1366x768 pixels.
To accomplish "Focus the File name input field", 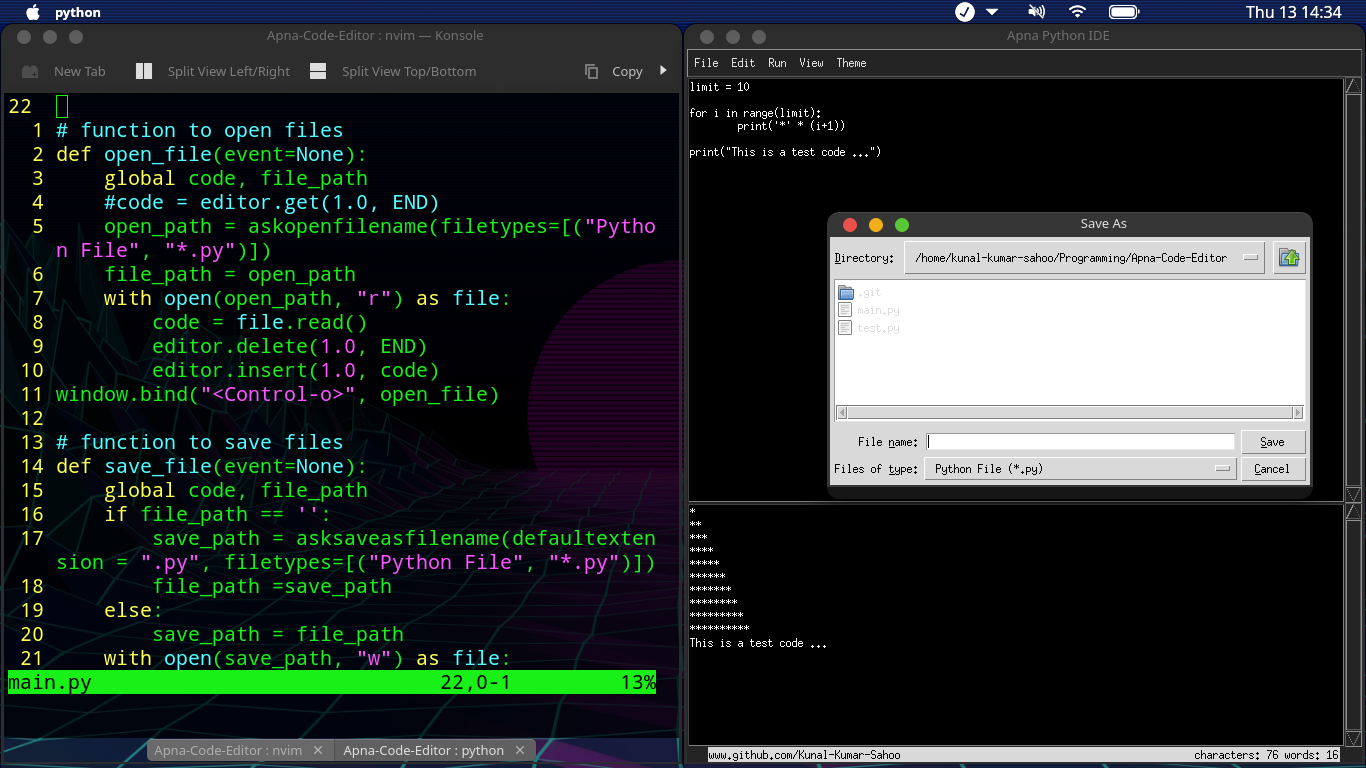I will 1080,442.
